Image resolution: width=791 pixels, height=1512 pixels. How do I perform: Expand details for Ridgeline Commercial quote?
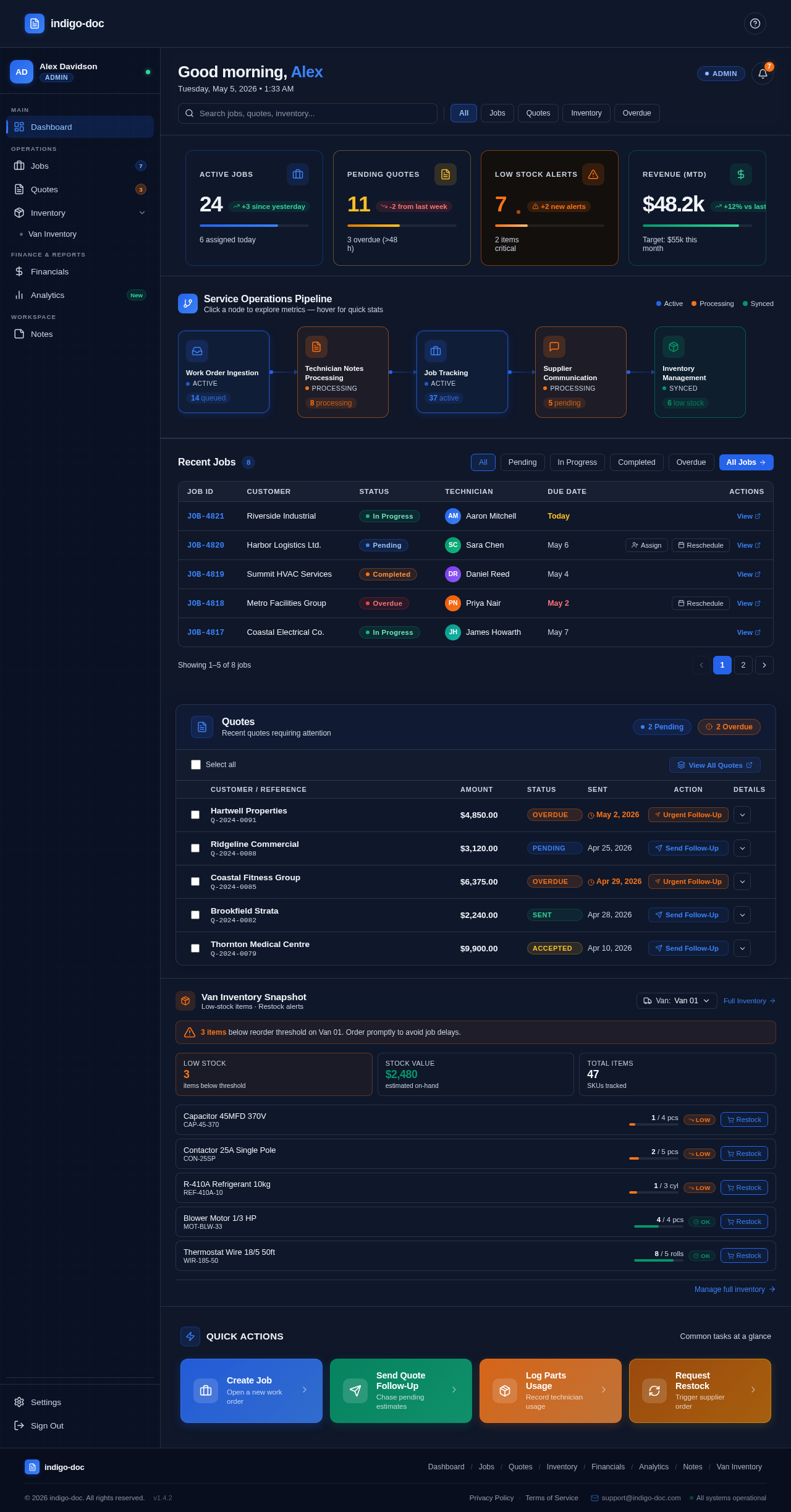pos(742,848)
